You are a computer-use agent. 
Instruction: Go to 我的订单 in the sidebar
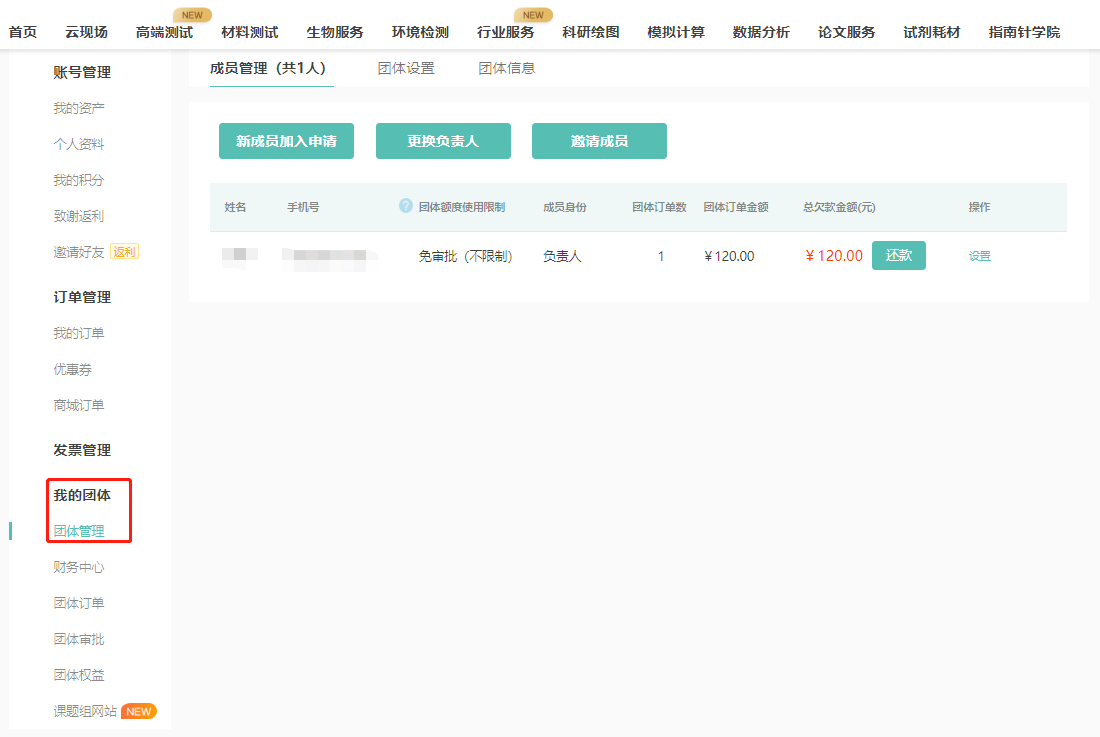tap(78, 332)
